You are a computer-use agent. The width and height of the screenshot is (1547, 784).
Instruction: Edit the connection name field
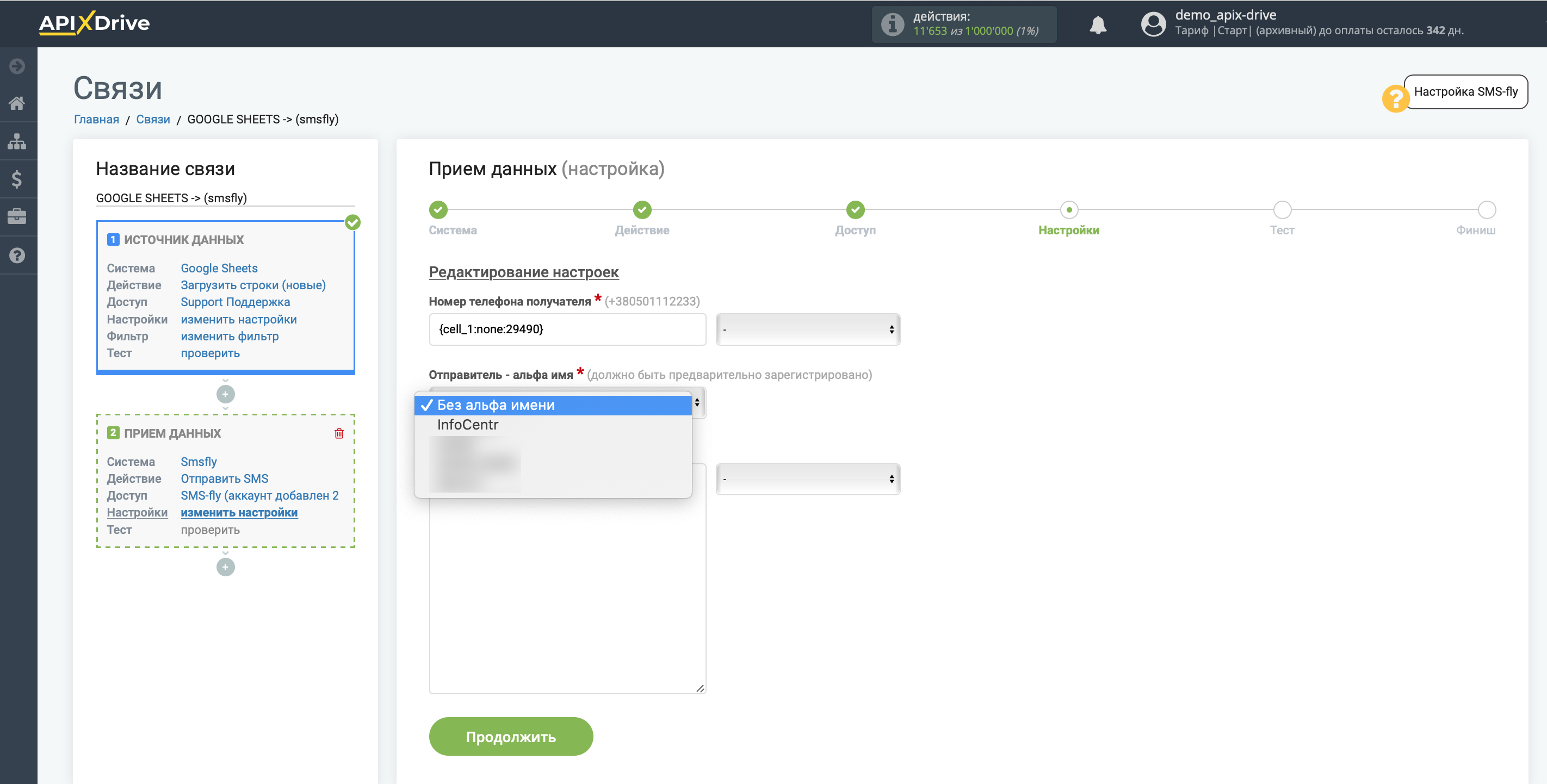point(225,198)
